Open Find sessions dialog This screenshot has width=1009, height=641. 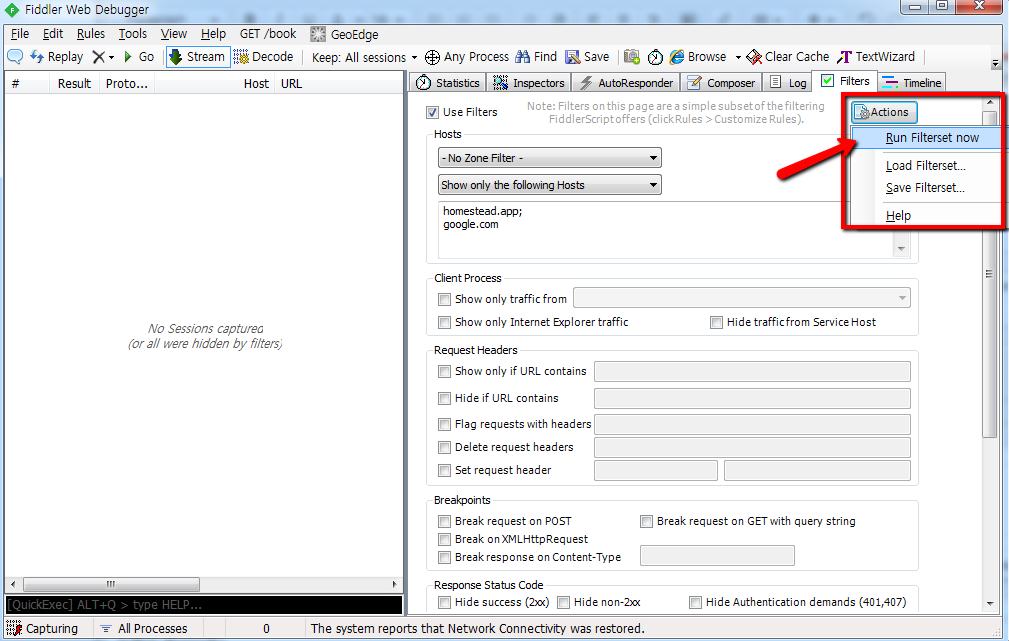536,57
